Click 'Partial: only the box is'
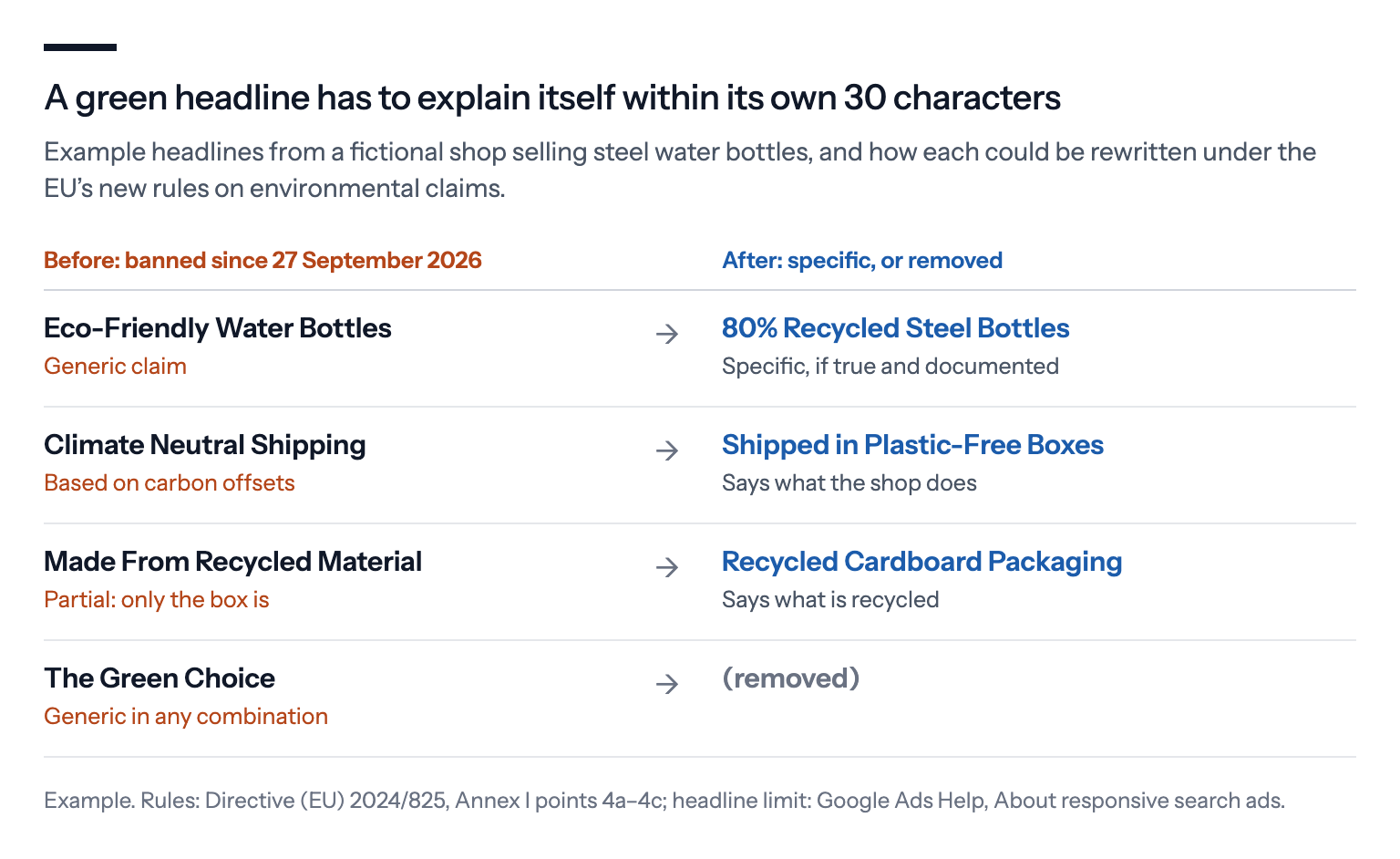The width and height of the screenshot is (1400, 859). pyautogui.click(x=157, y=599)
